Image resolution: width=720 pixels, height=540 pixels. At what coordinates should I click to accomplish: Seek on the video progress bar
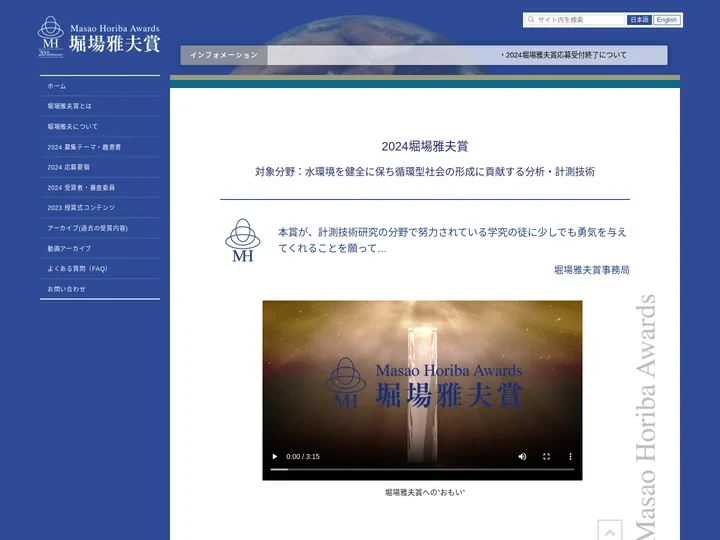(422, 469)
